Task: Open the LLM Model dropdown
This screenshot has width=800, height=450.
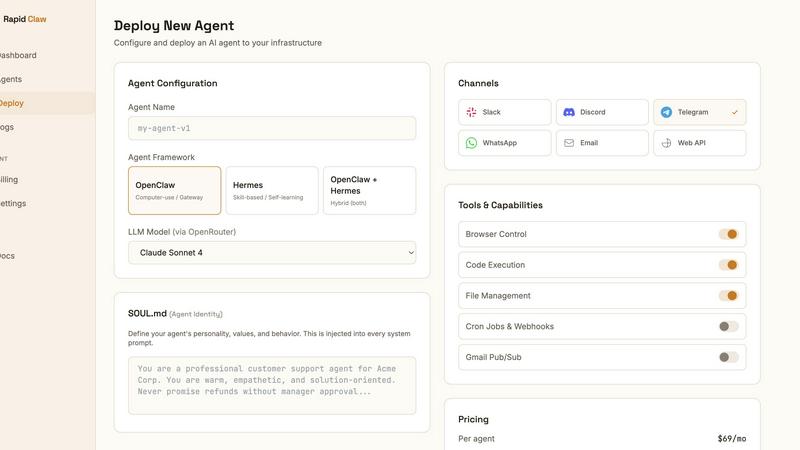Action: [x=272, y=253]
